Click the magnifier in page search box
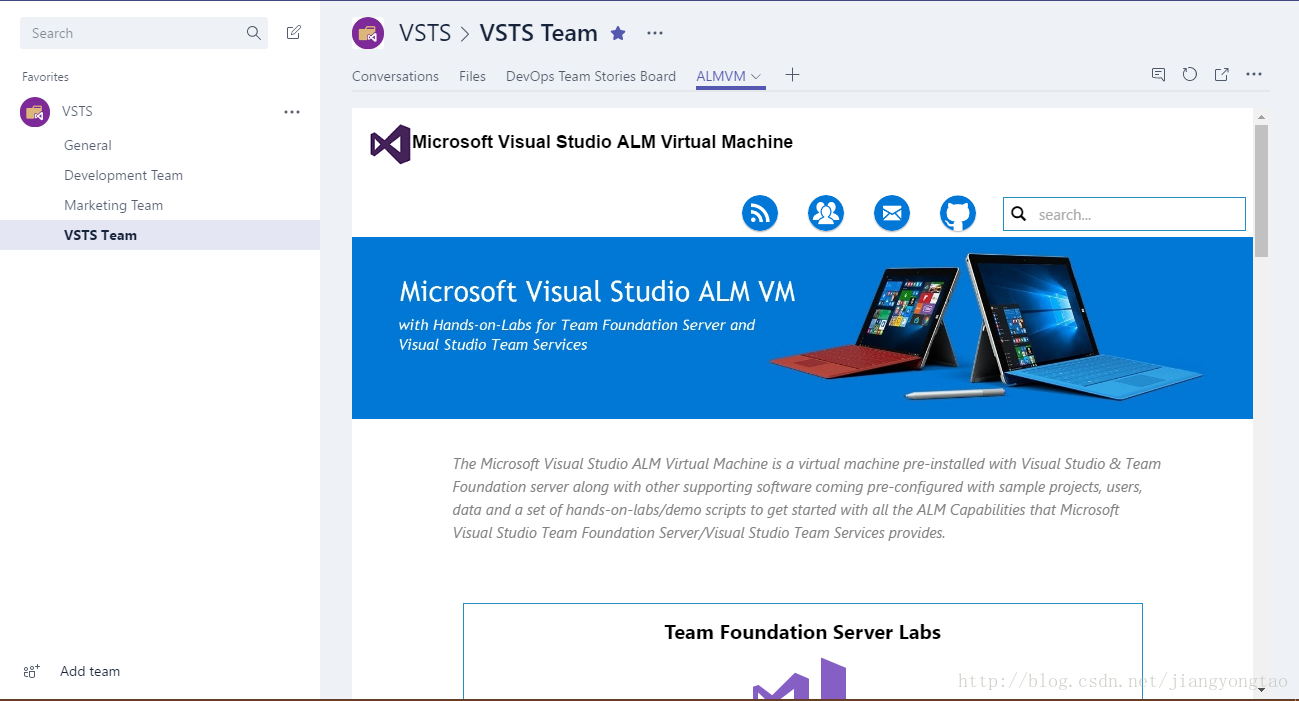Screen dimensions: 1299x701 (x=1019, y=213)
